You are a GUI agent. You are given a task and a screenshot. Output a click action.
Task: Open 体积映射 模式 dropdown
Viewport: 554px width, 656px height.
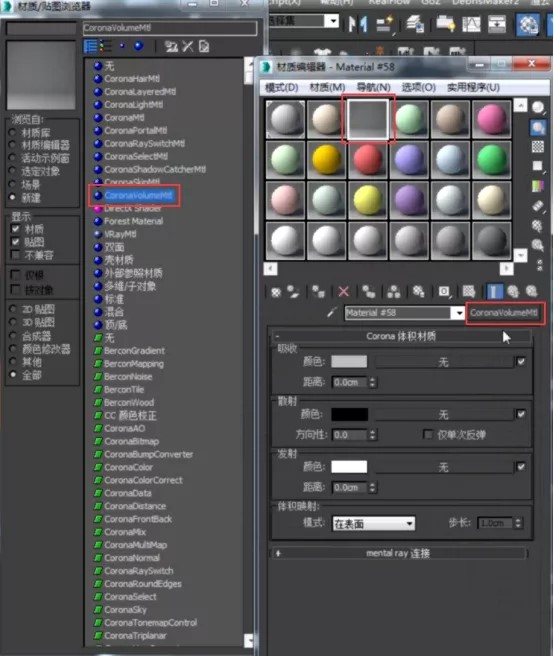[x=373, y=523]
